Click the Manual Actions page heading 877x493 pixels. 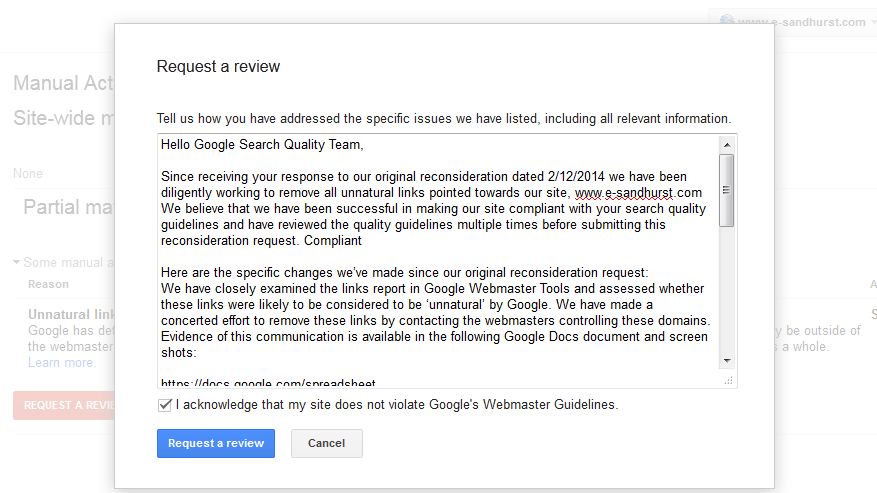point(63,83)
